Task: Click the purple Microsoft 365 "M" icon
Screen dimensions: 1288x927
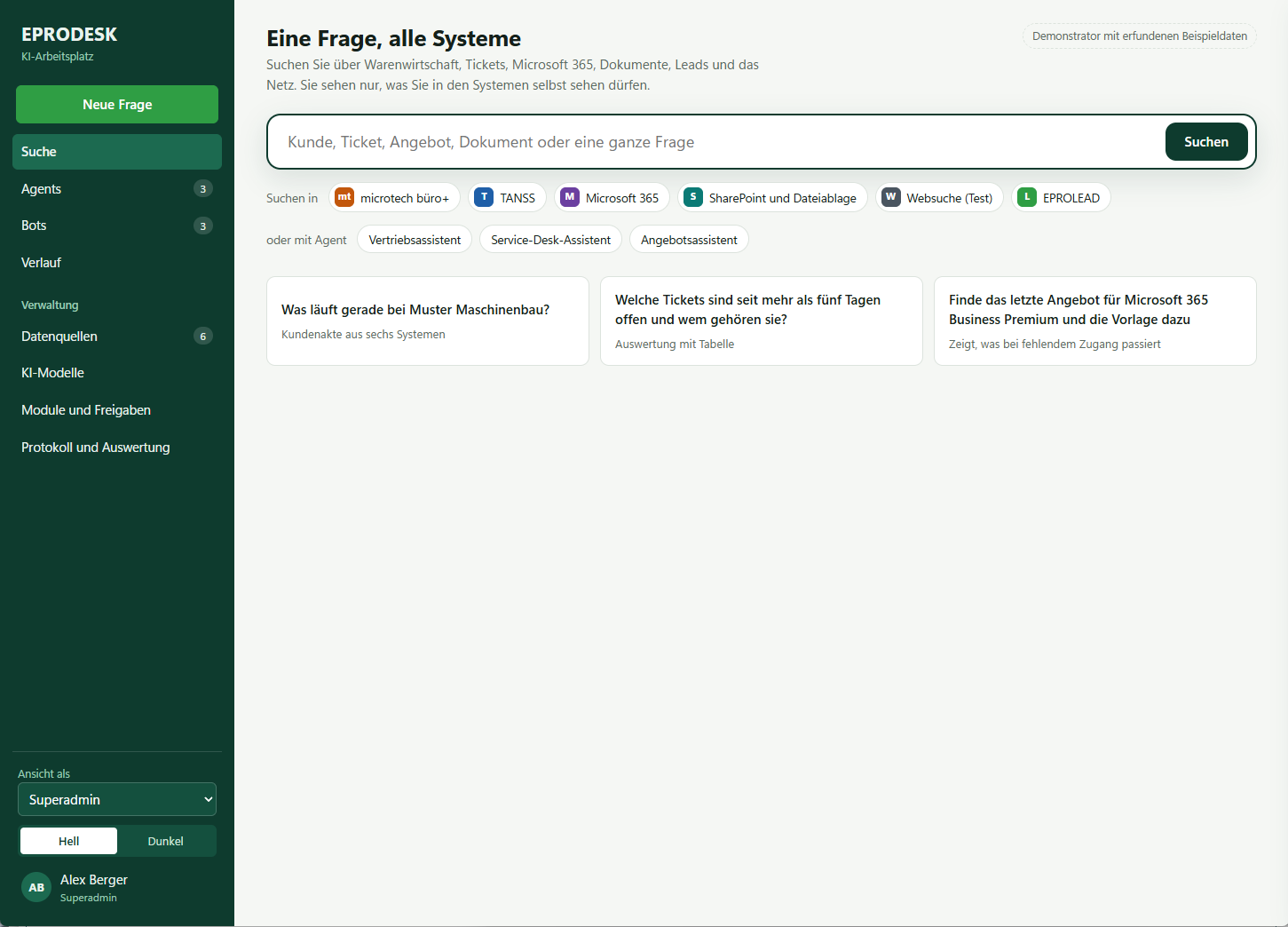Action: click(570, 197)
